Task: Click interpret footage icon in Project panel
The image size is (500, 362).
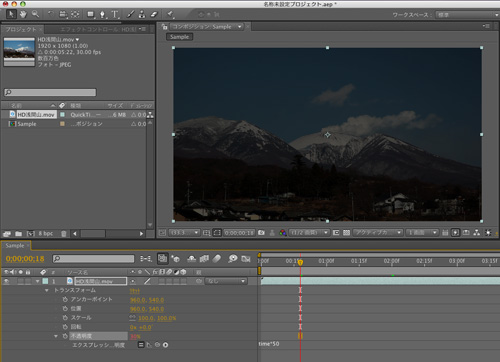Action: pyautogui.click(x=7, y=234)
